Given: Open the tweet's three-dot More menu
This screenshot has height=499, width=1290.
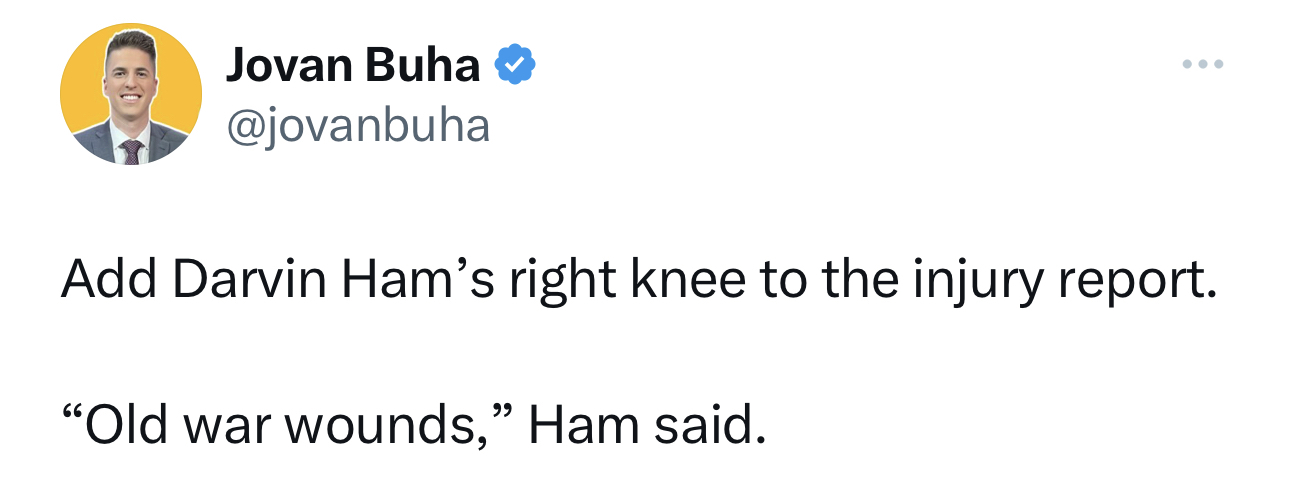Looking at the screenshot, I should (x=1202, y=65).
